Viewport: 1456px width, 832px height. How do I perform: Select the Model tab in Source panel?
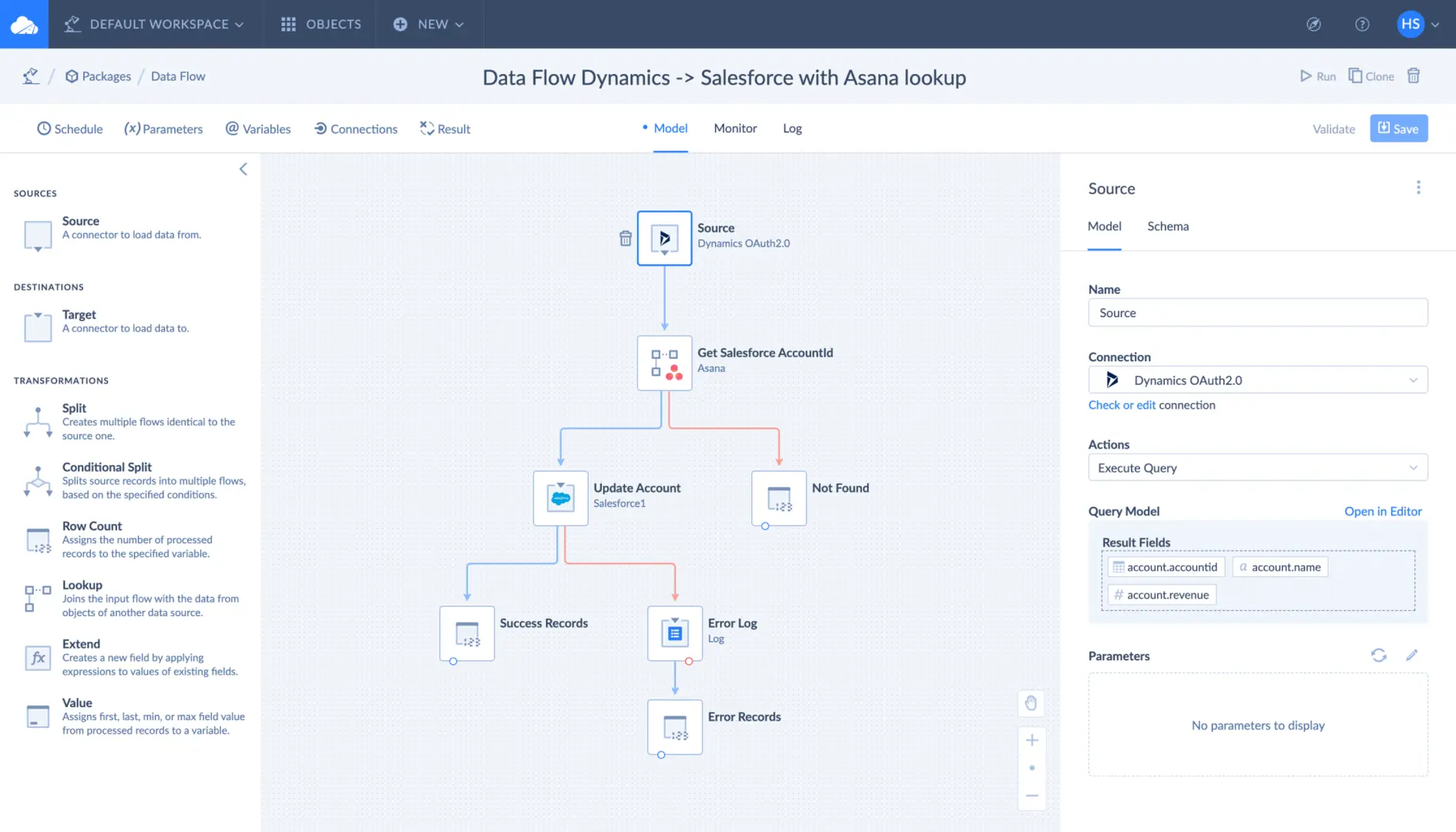point(1104,226)
